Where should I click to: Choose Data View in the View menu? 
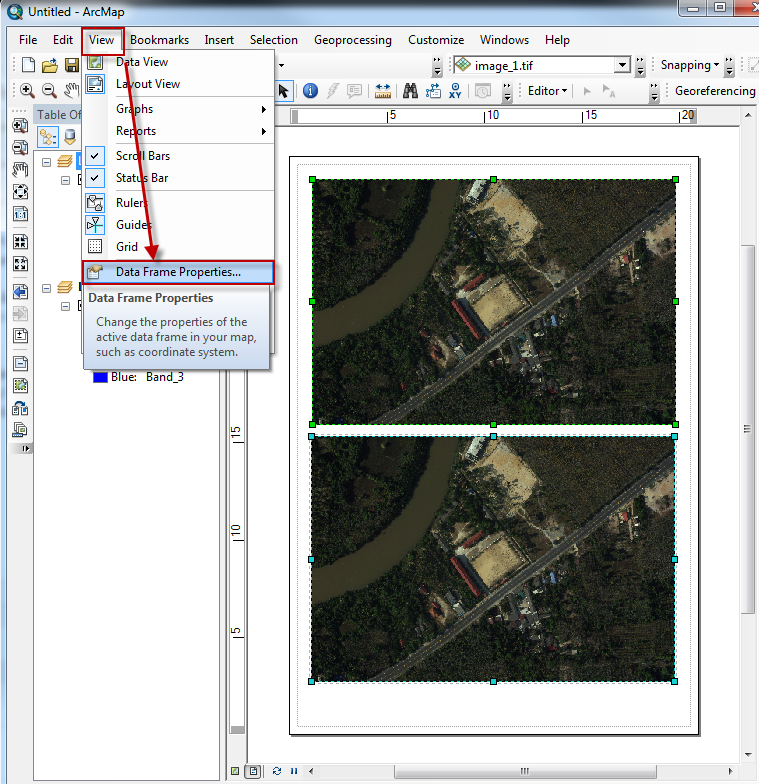178,62
